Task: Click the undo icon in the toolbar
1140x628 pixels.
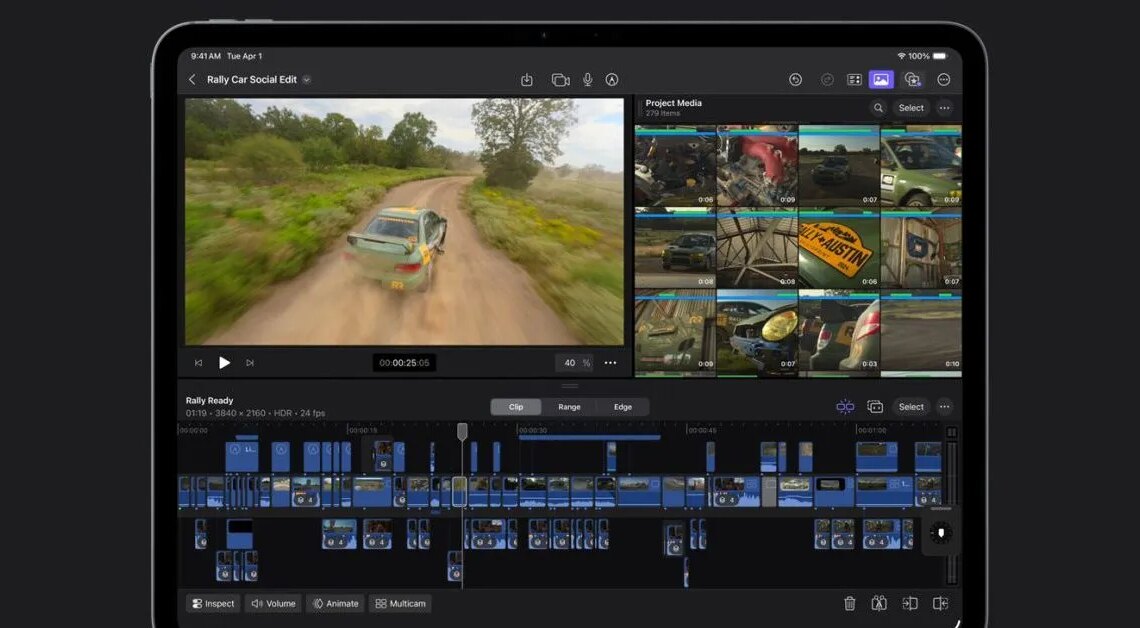Action: click(x=795, y=79)
